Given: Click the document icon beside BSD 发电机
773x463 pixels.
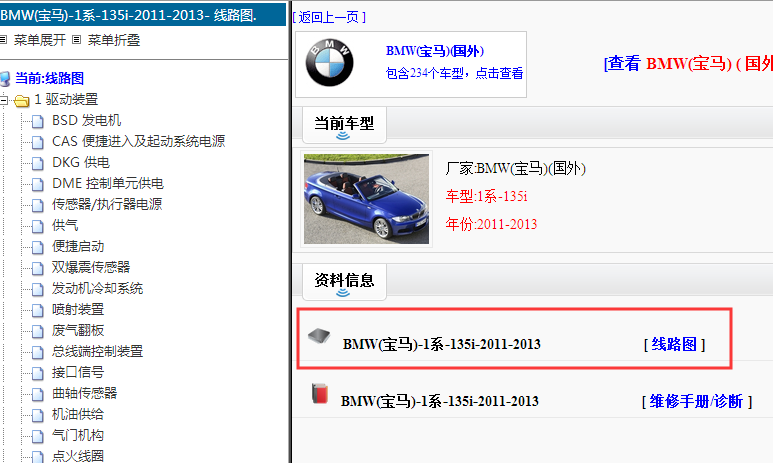Looking at the screenshot, I should [37, 120].
